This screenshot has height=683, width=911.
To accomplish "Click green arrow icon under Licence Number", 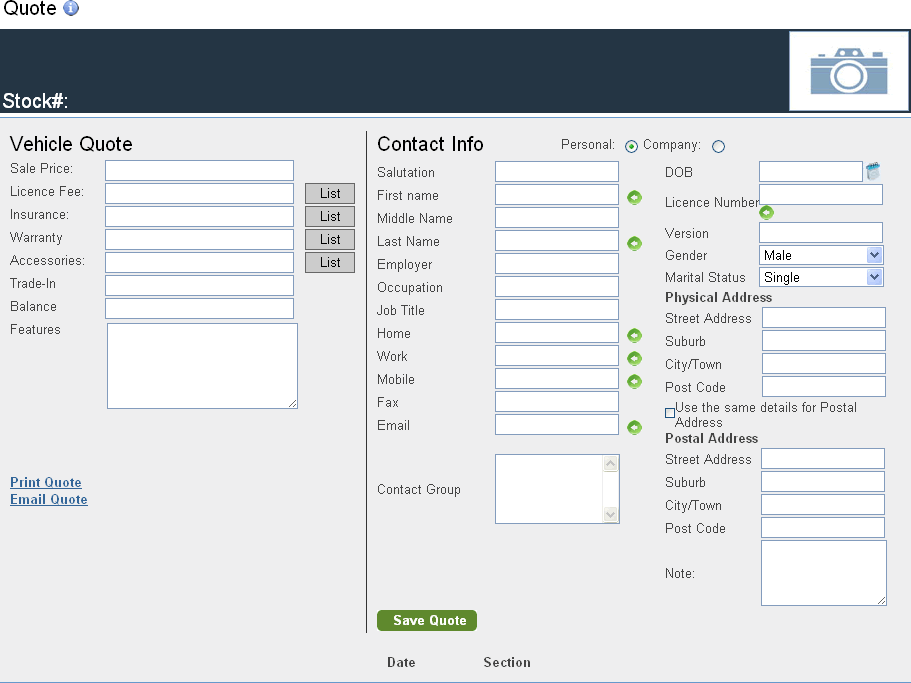I will [766, 213].
